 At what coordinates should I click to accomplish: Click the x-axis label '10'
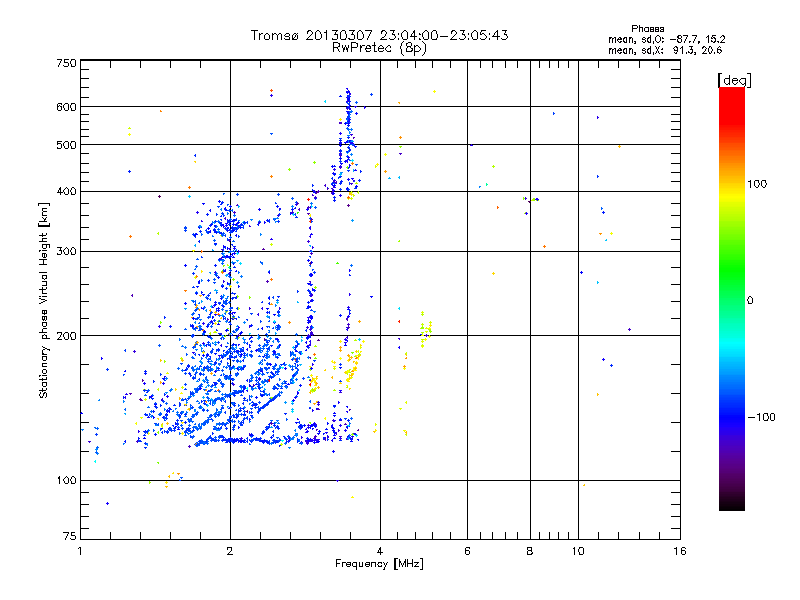tap(578, 551)
